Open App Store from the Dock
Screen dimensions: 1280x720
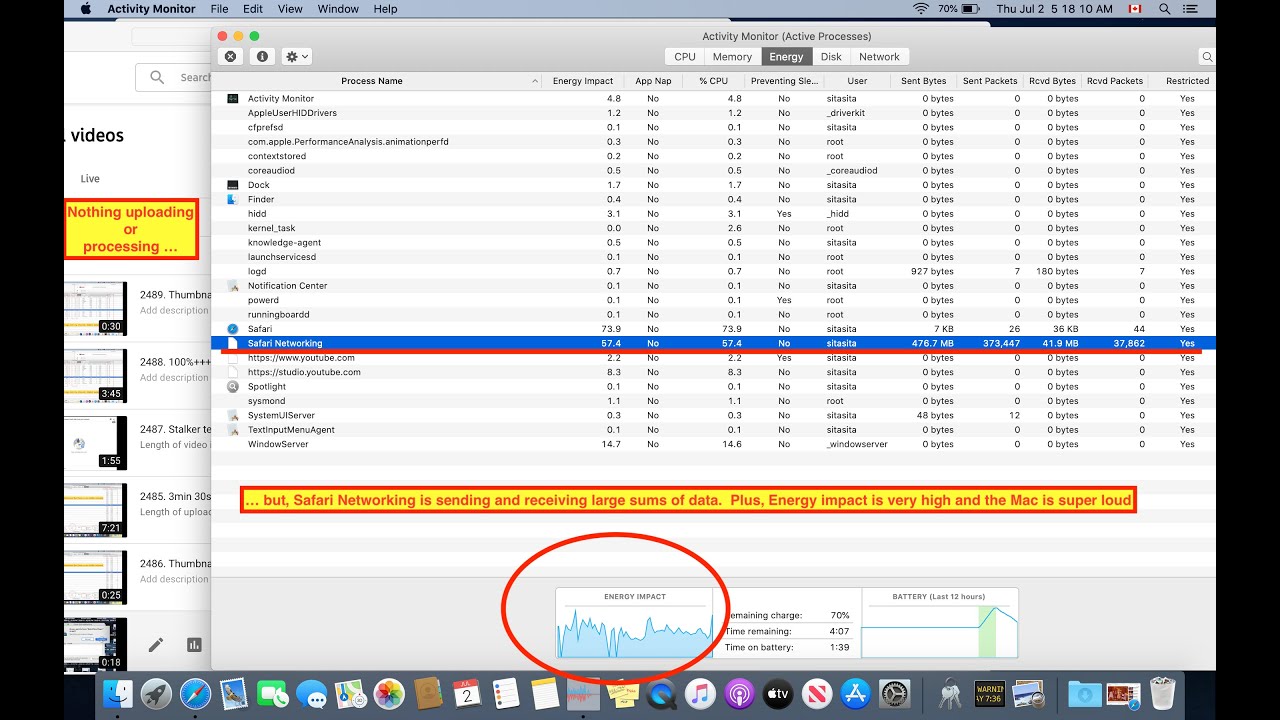click(855, 694)
